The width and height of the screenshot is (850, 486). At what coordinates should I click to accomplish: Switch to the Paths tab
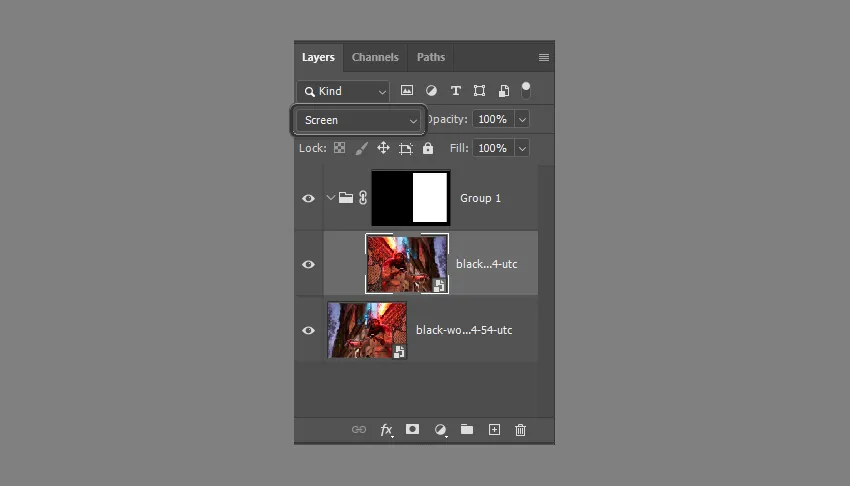[431, 57]
